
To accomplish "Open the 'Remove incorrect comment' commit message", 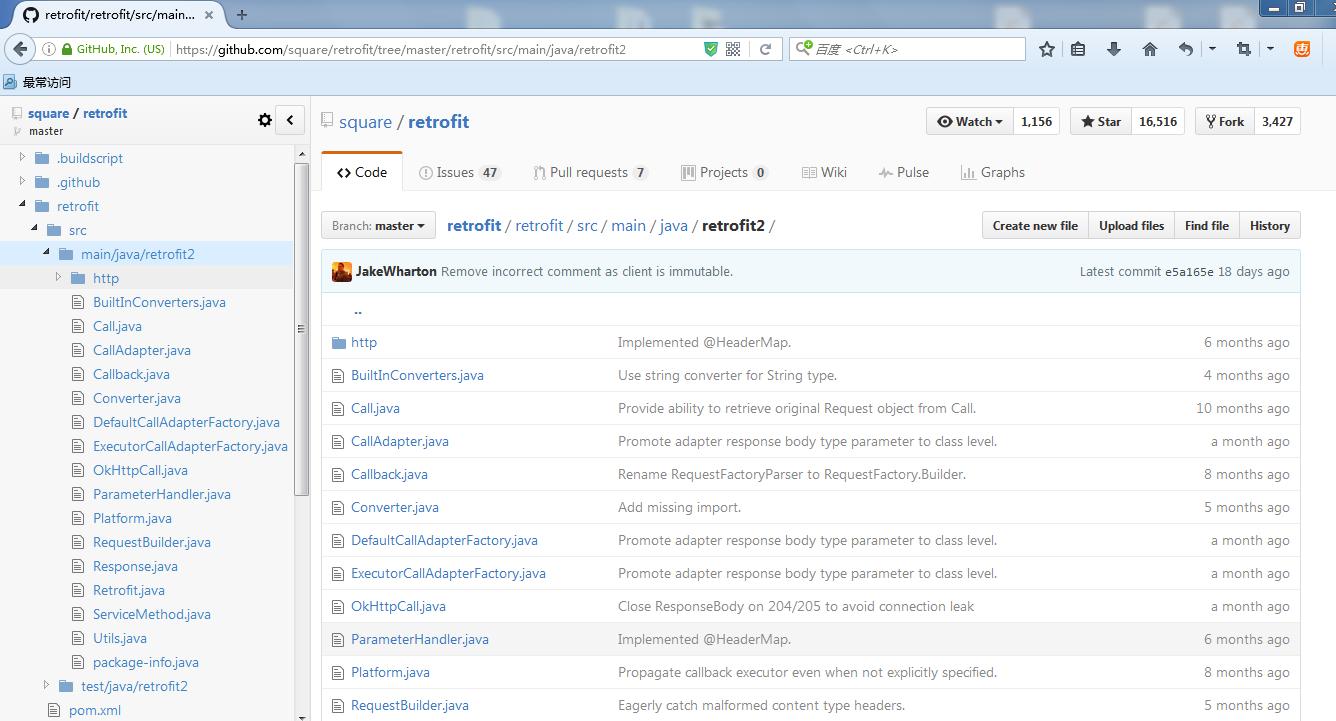I will click(x=586, y=272).
